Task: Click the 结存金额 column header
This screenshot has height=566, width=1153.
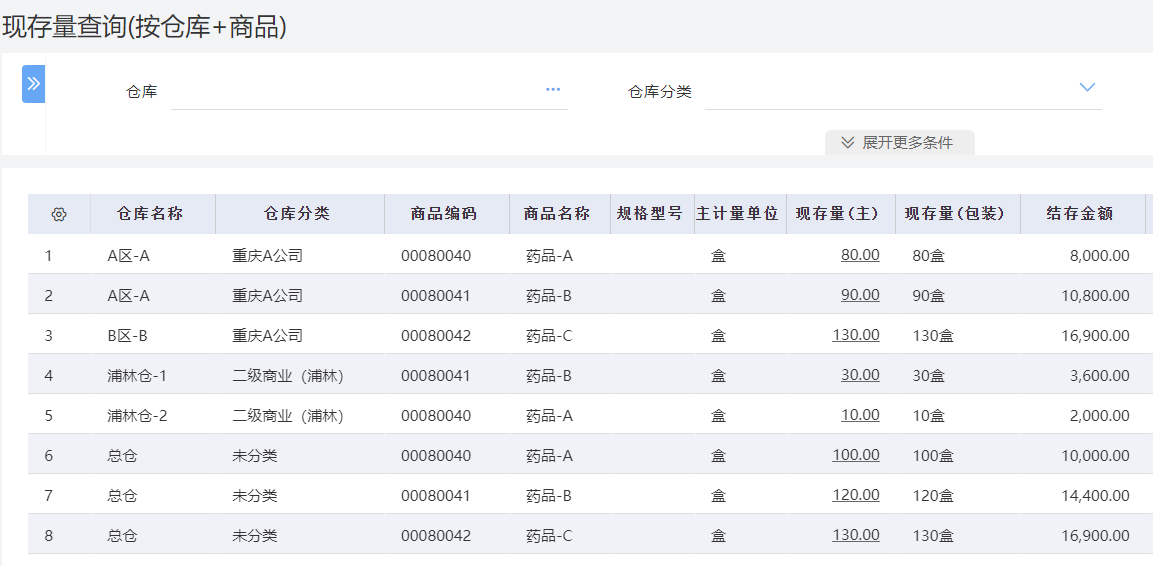Action: coord(1080,214)
